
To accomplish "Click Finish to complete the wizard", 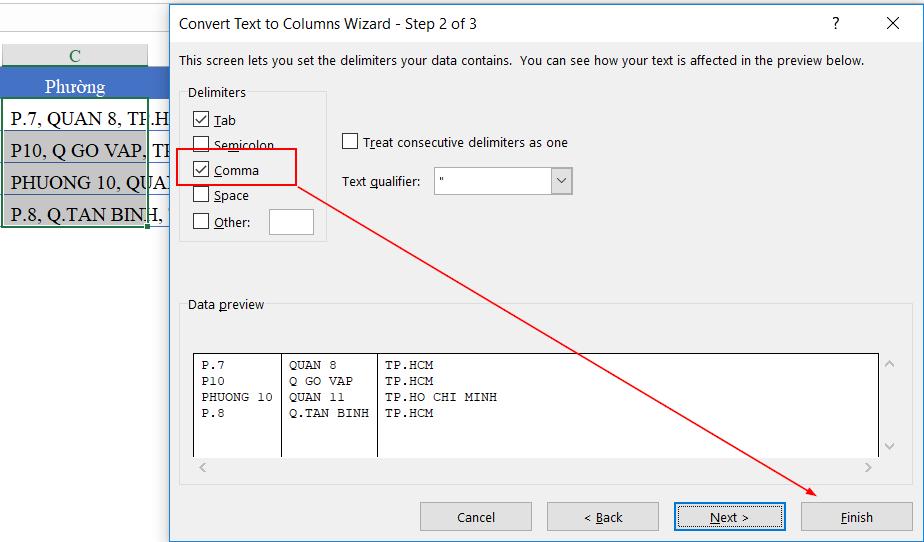I will 856,517.
